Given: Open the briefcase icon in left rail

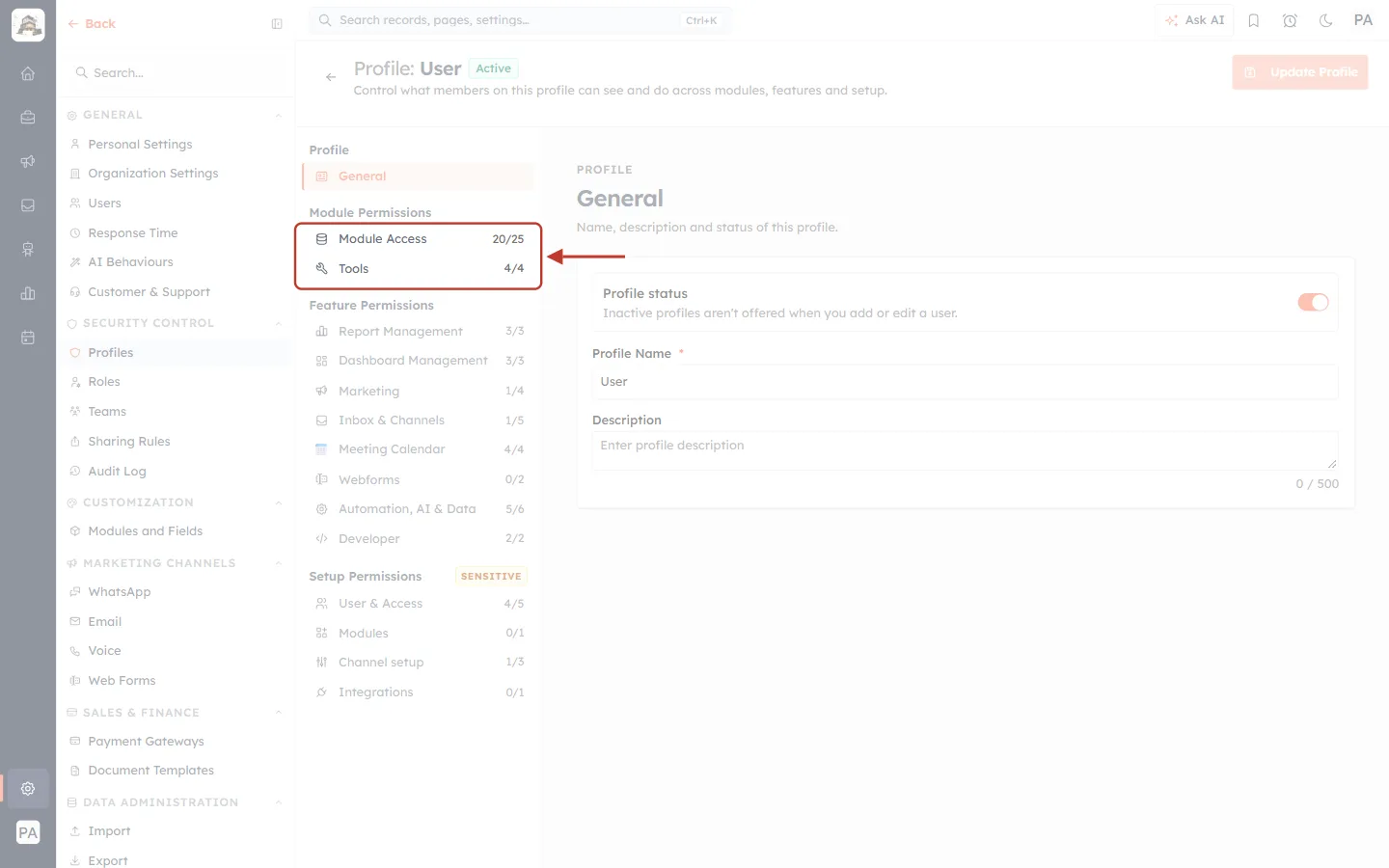Looking at the screenshot, I should tap(28, 118).
